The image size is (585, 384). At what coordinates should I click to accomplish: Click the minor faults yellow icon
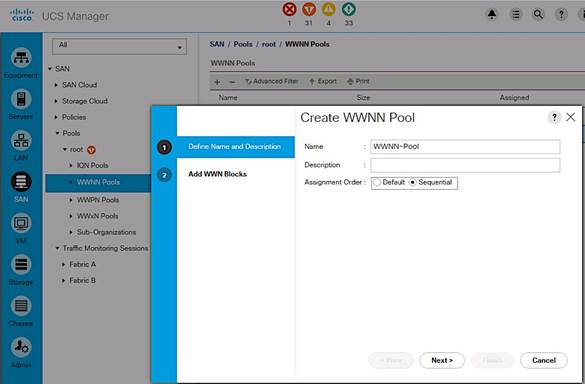pos(329,9)
